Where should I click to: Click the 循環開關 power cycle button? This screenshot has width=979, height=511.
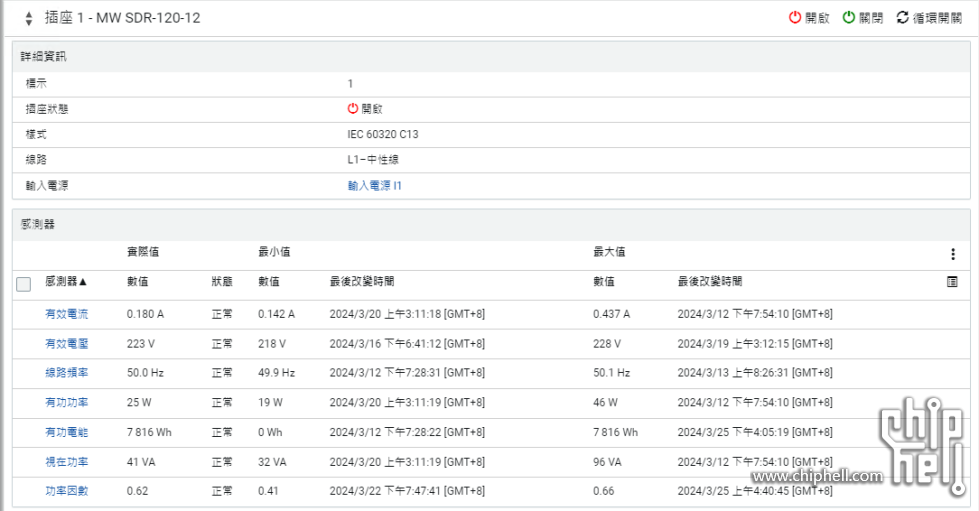click(929, 17)
